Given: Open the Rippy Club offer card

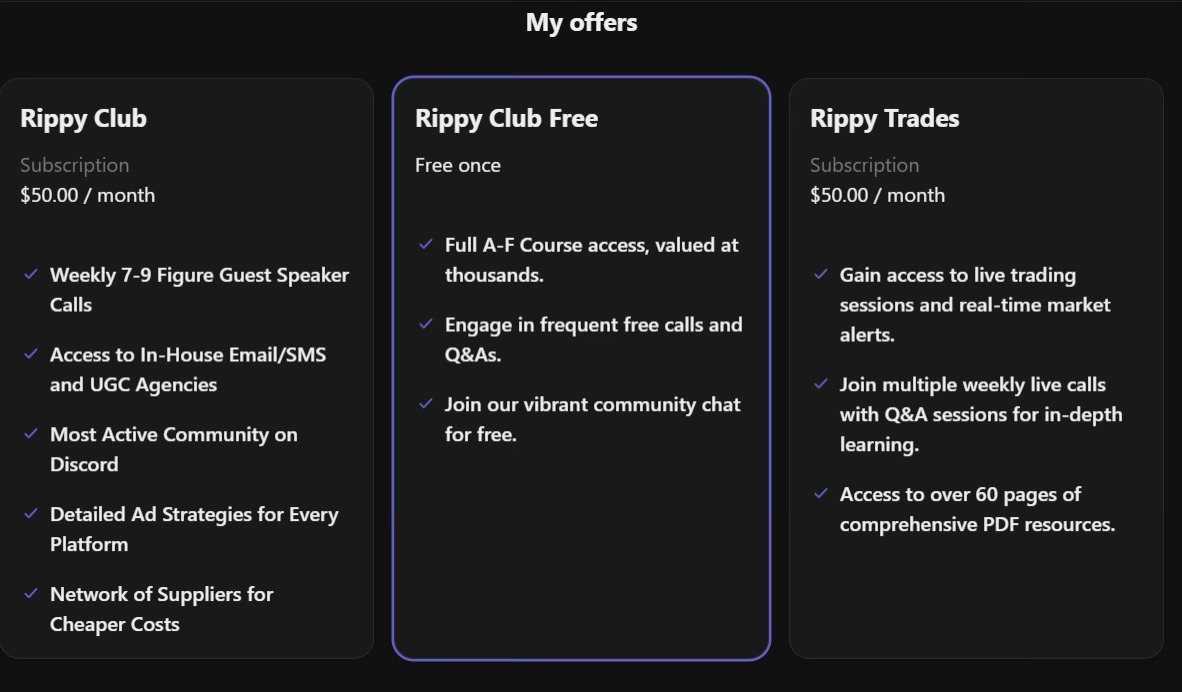Looking at the screenshot, I should tap(187, 368).
